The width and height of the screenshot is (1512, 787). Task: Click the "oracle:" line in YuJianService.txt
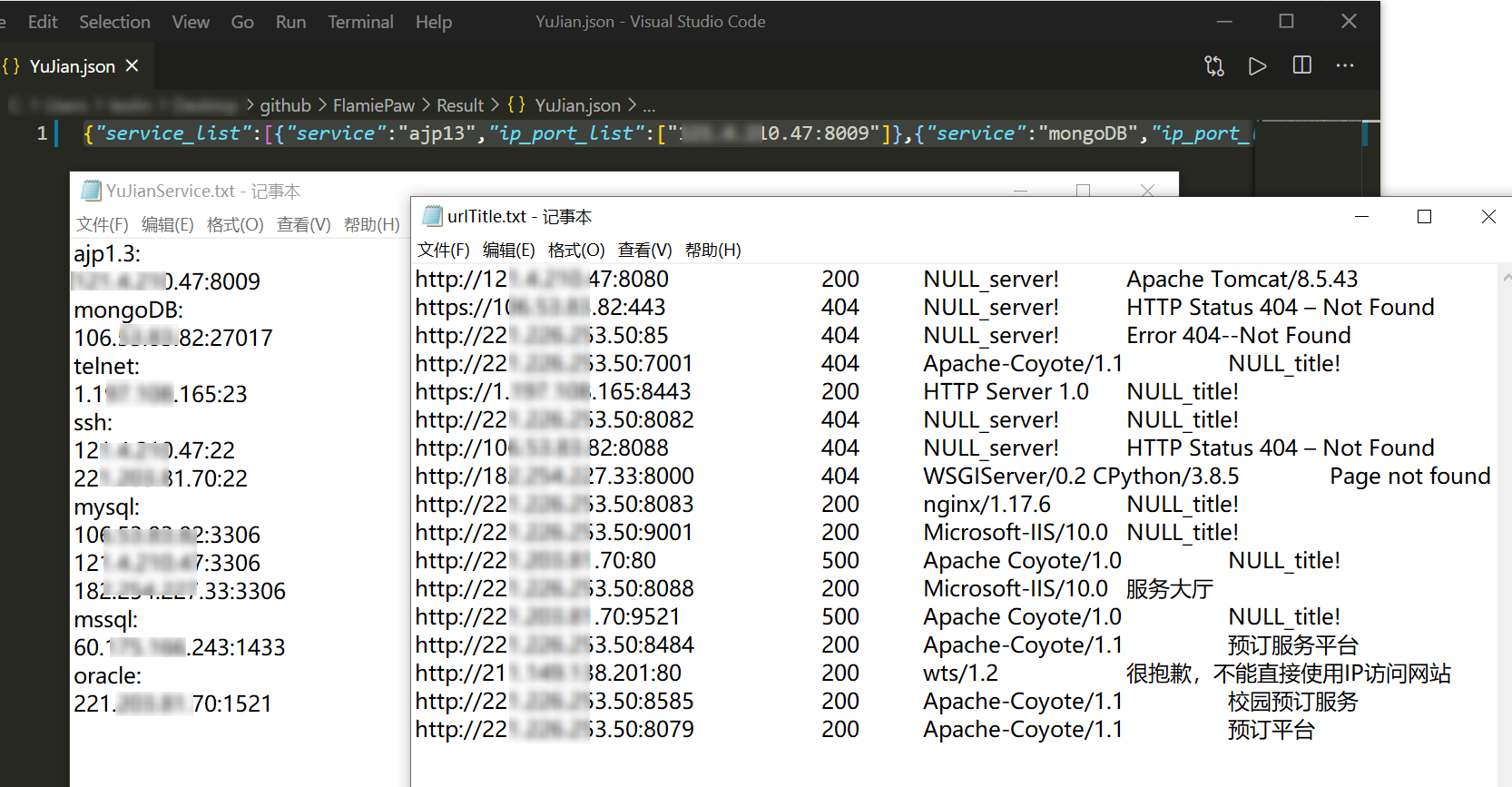pyautogui.click(x=107, y=675)
